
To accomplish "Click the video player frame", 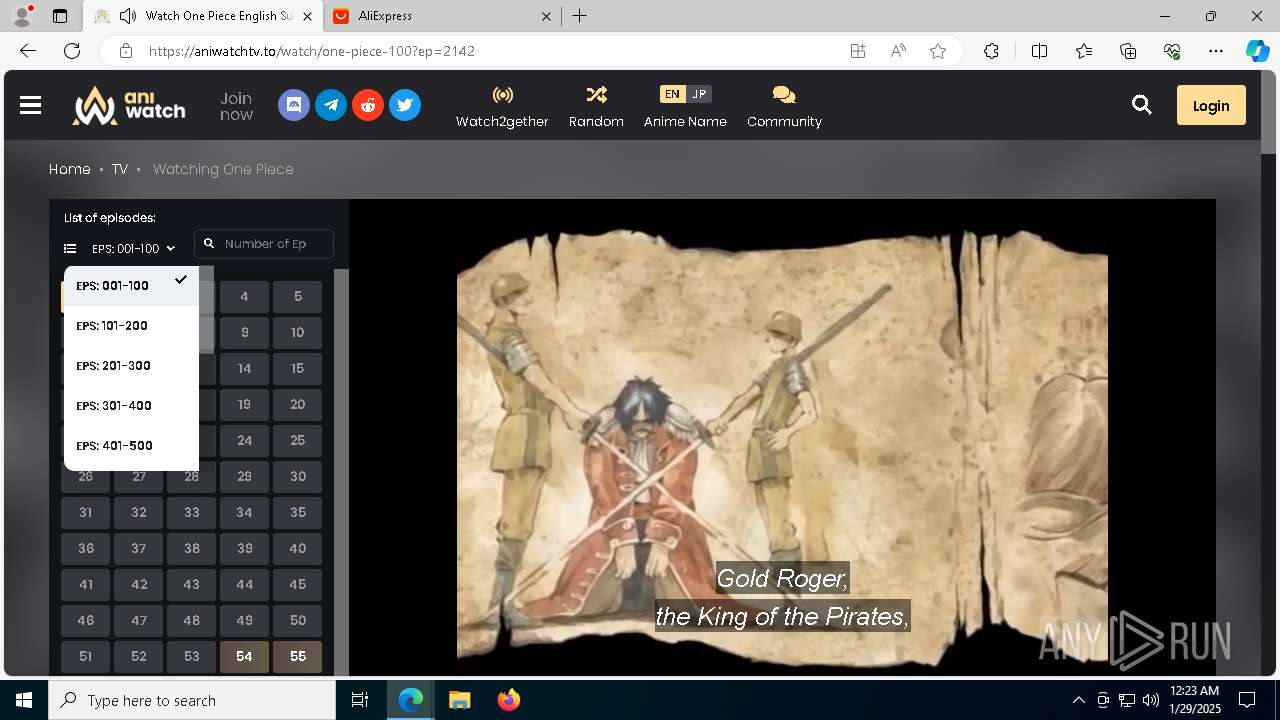I will [782, 438].
